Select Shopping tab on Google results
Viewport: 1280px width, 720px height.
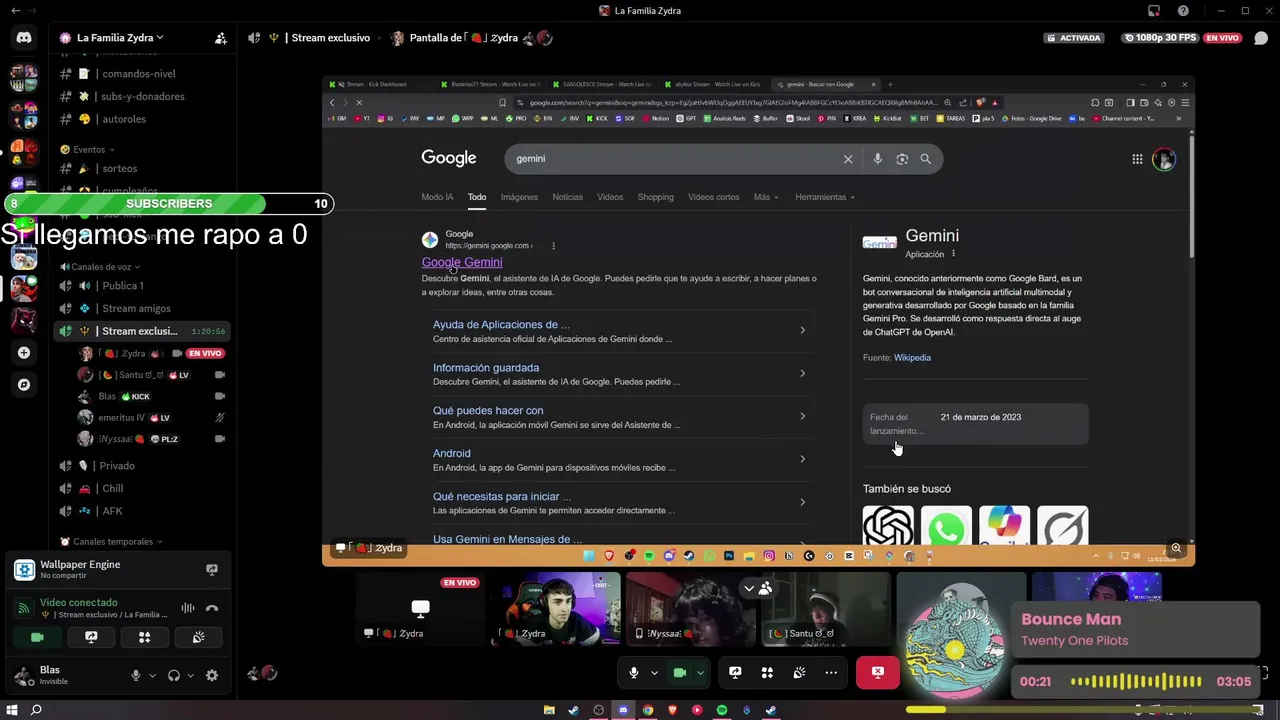656,197
